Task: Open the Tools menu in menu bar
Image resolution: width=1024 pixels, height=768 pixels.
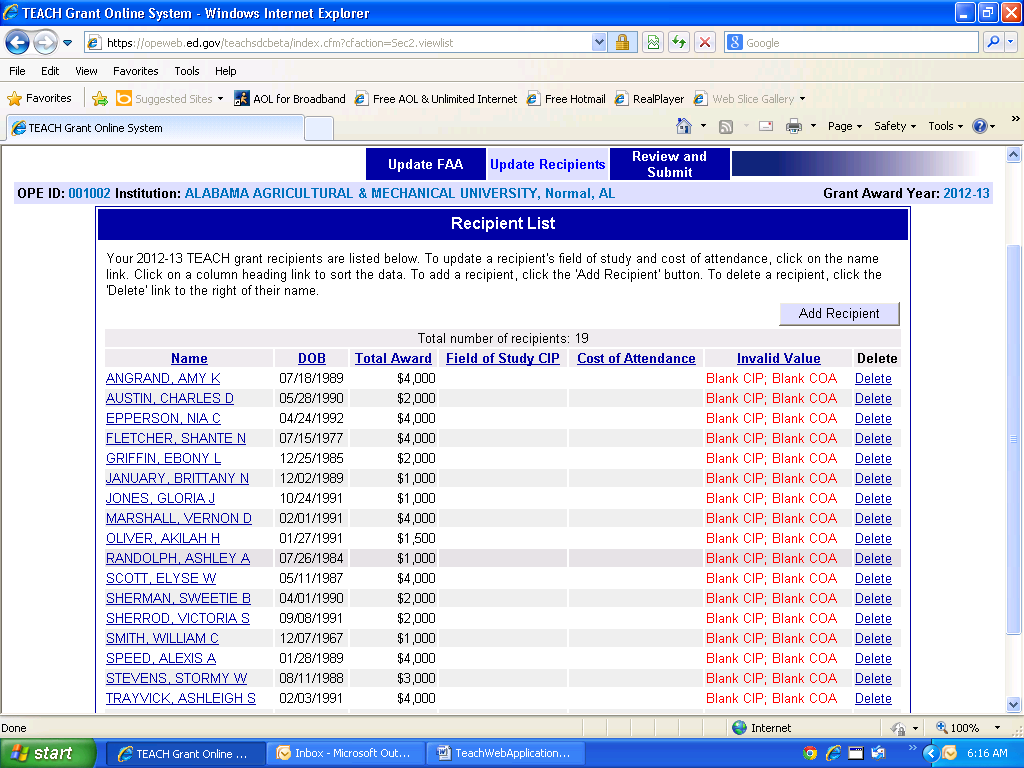Action: click(187, 71)
